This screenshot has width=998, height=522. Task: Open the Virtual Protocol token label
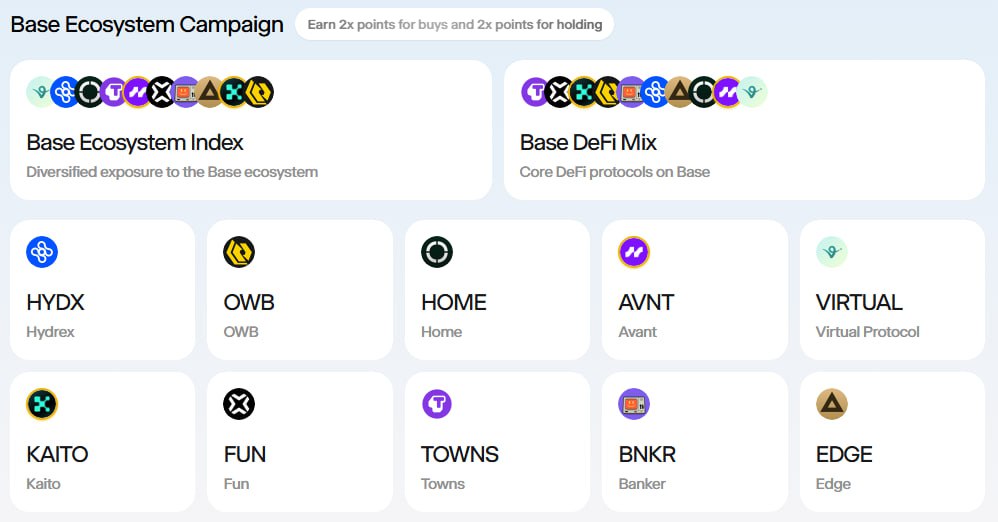tap(867, 332)
